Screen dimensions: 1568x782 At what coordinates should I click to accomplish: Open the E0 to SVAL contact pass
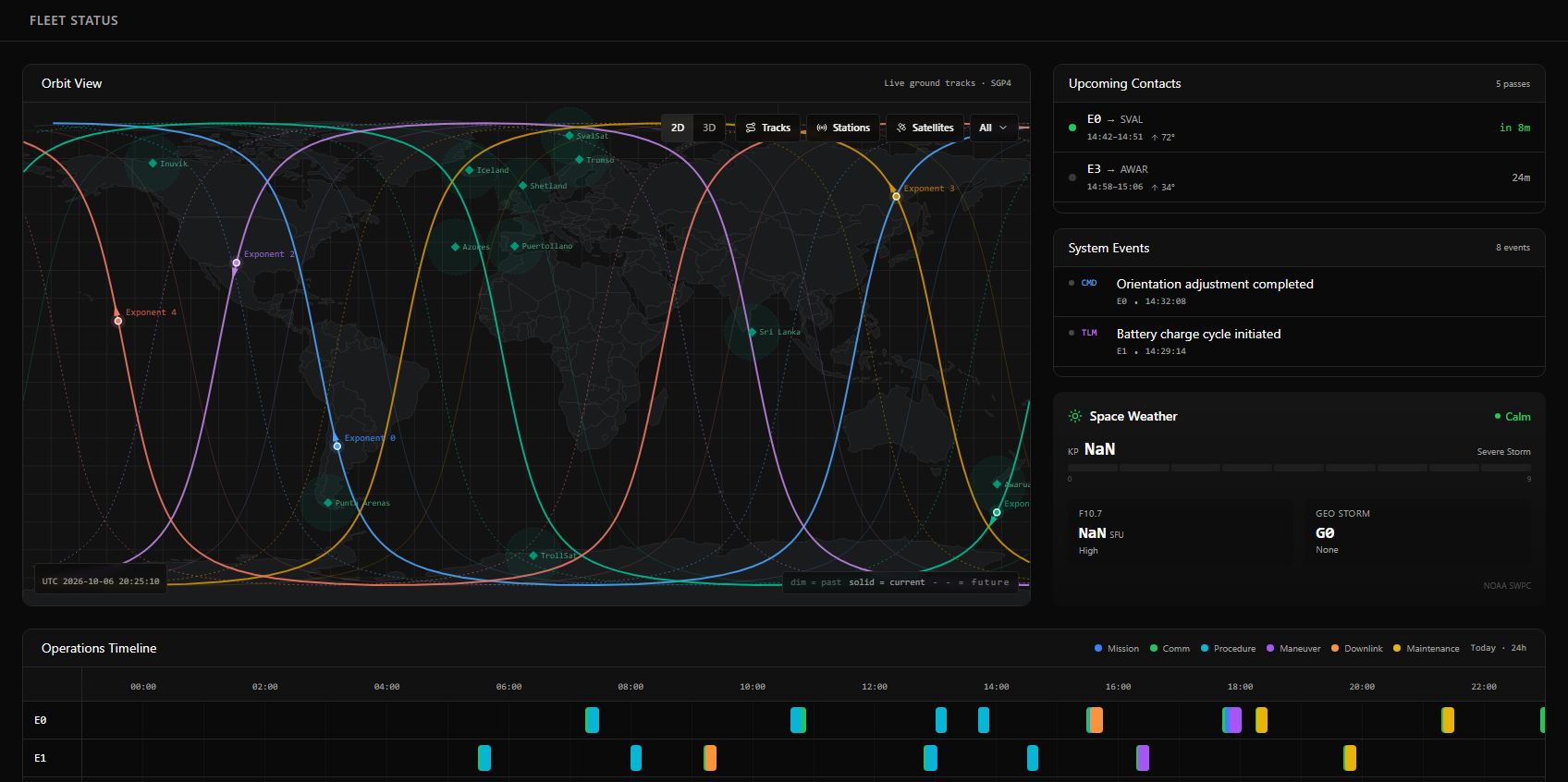click(1299, 128)
